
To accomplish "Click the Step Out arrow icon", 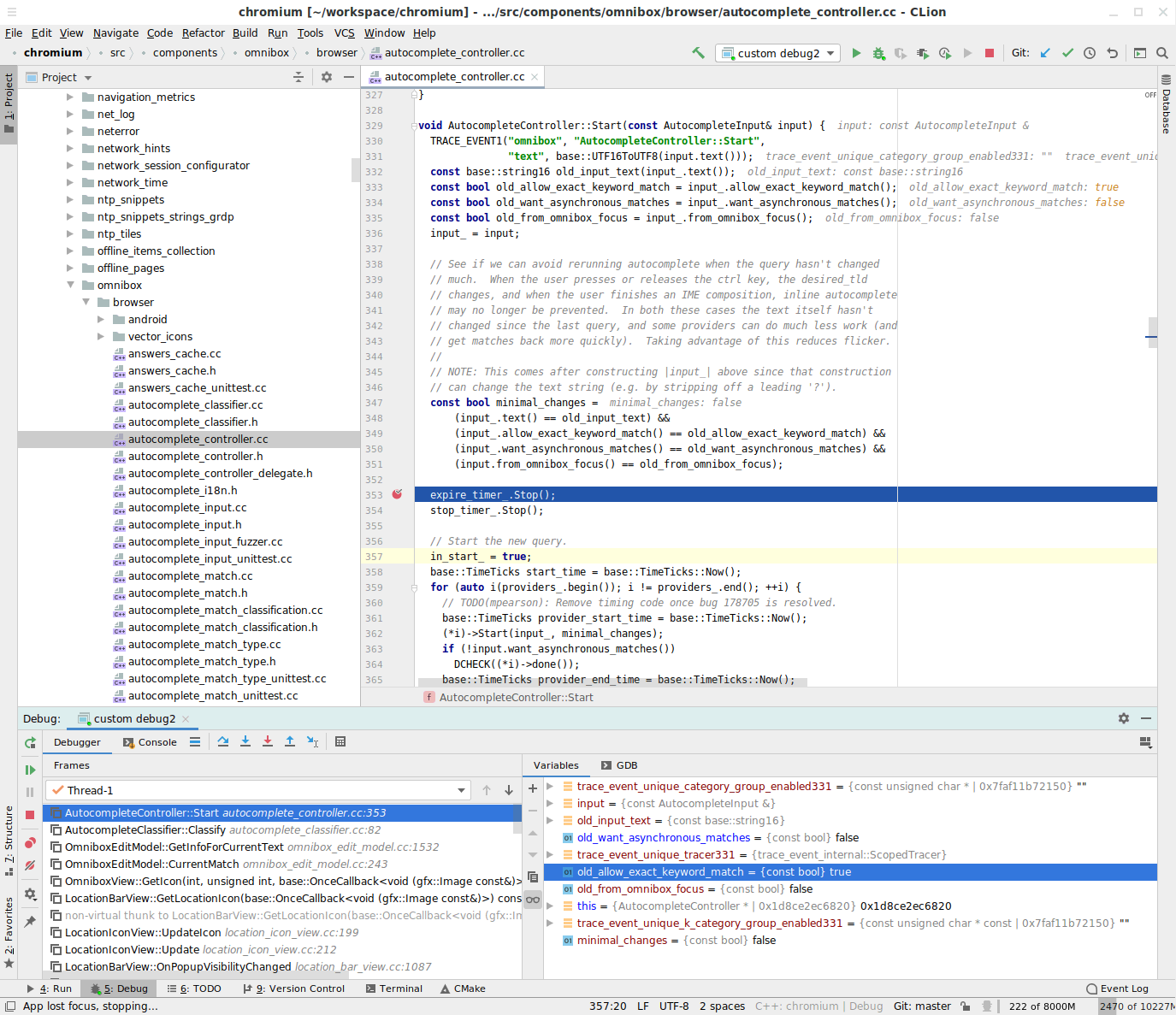I will click(290, 741).
